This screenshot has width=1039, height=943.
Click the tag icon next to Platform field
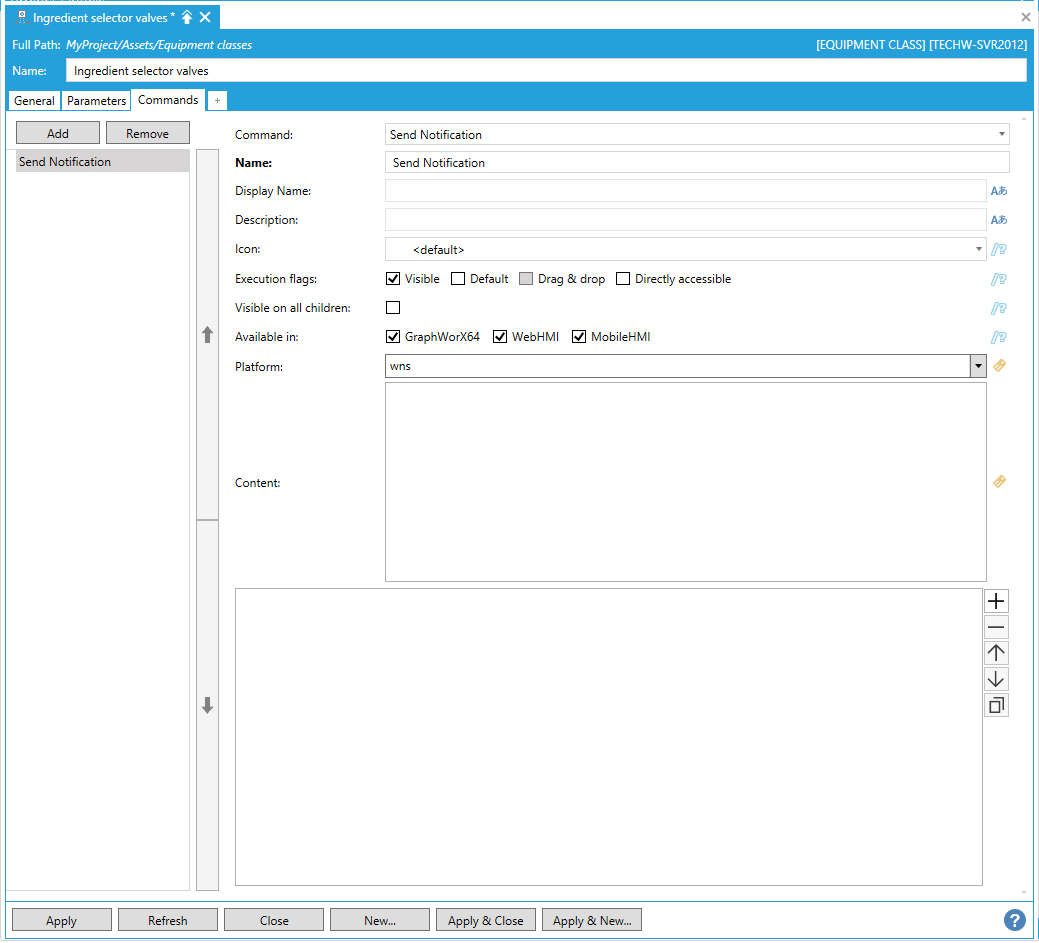998,366
